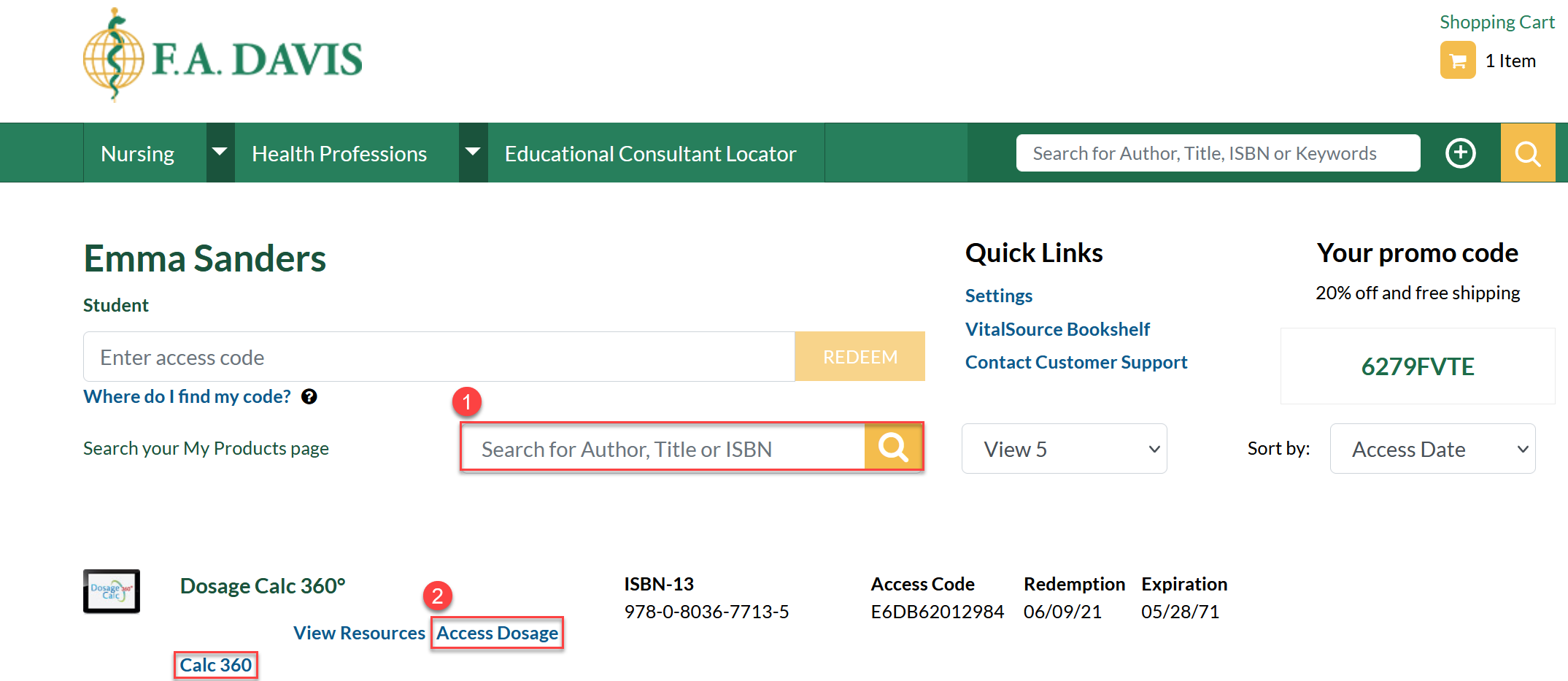1568x681 pixels.
Task: Open the Dosage Calc 360° product title
Action: [263, 585]
